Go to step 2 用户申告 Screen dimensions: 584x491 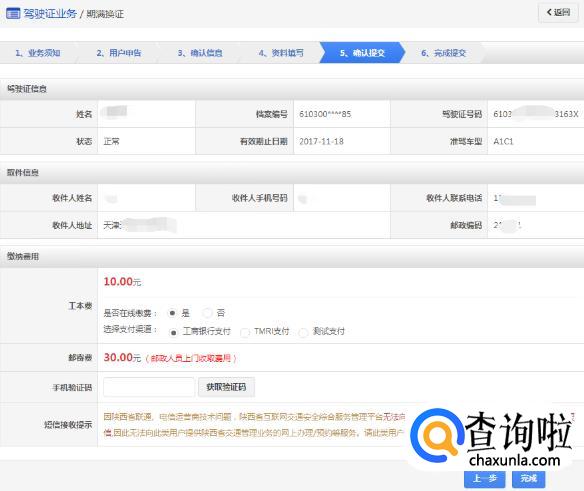click(x=119, y=53)
